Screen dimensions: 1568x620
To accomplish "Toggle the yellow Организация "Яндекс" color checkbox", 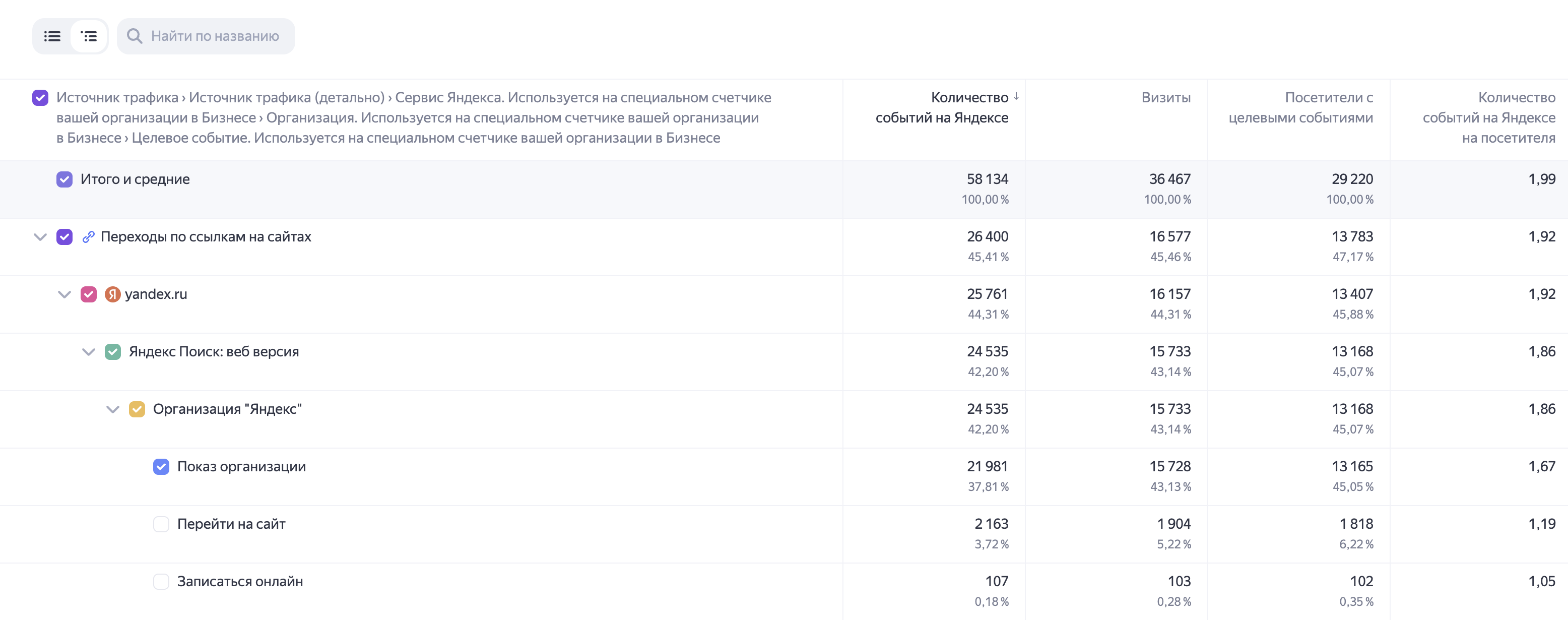I will click(x=137, y=409).
